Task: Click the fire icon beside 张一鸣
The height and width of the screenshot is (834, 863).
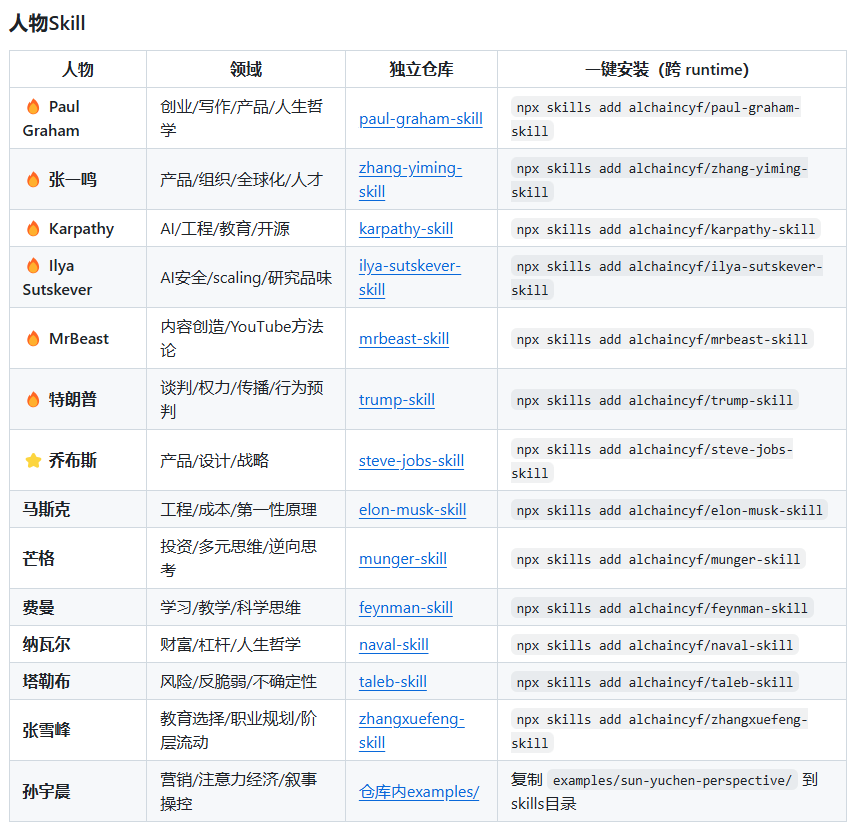Action: [33, 179]
